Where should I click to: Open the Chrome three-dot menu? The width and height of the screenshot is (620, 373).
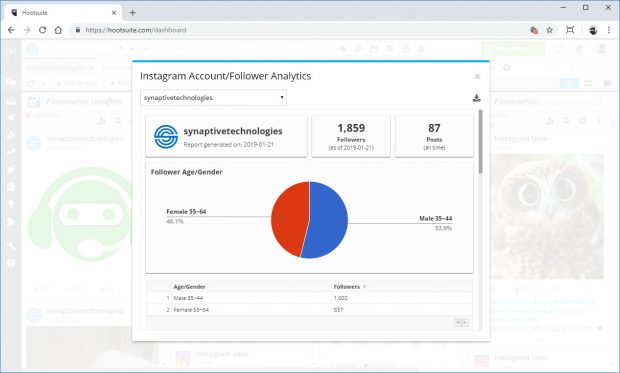point(609,30)
